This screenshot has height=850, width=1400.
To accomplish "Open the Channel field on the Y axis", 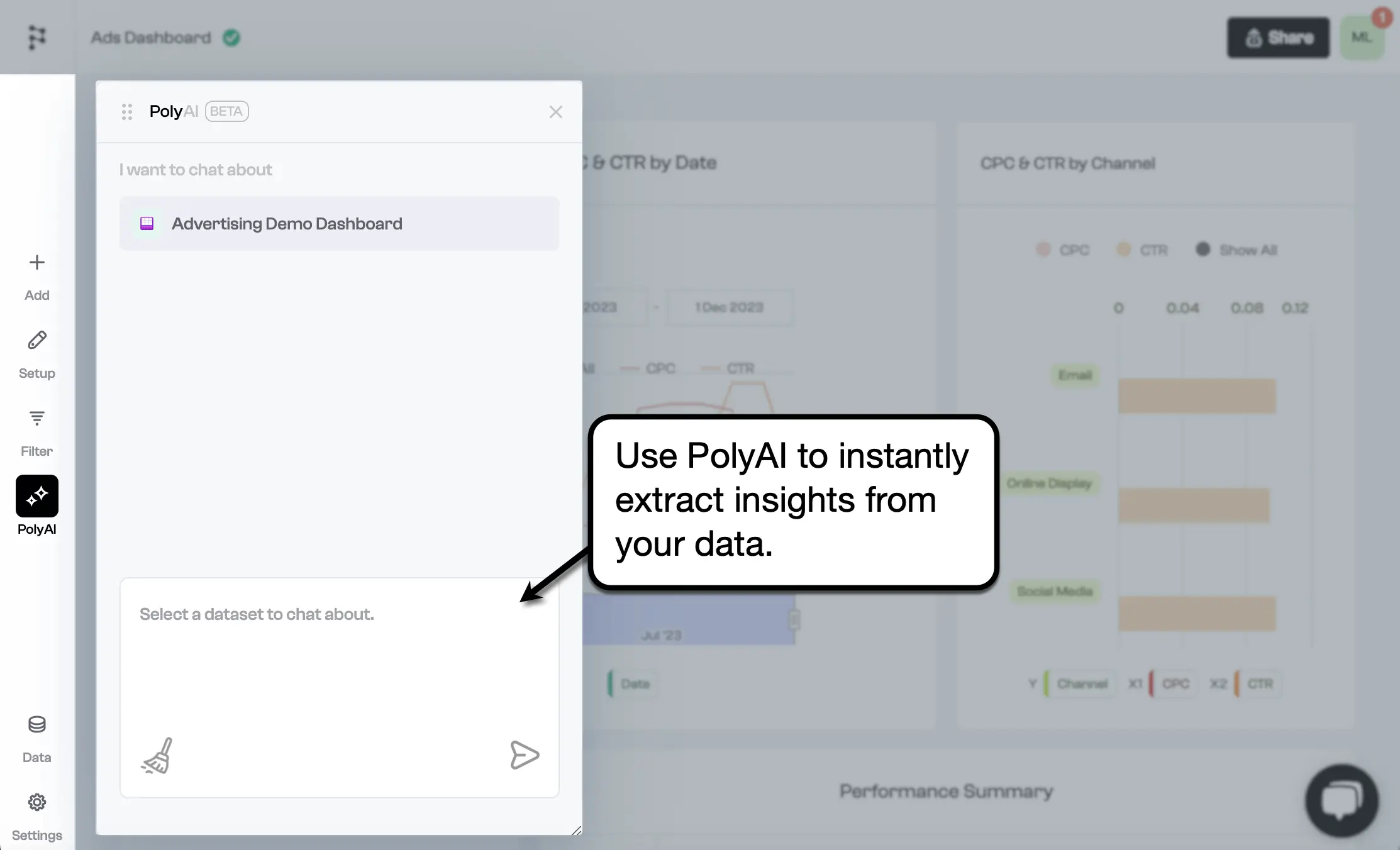I will pos(1082,684).
